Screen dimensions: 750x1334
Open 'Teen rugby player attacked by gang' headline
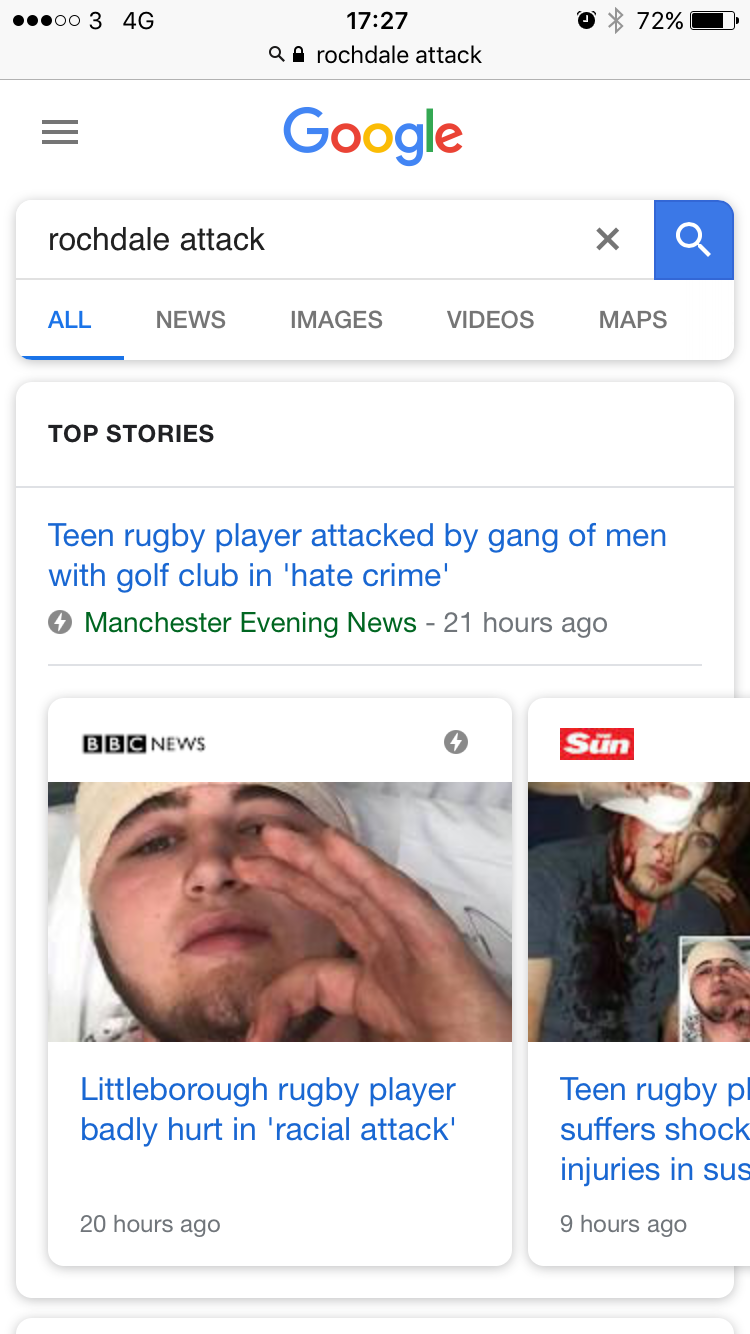click(357, 555)
